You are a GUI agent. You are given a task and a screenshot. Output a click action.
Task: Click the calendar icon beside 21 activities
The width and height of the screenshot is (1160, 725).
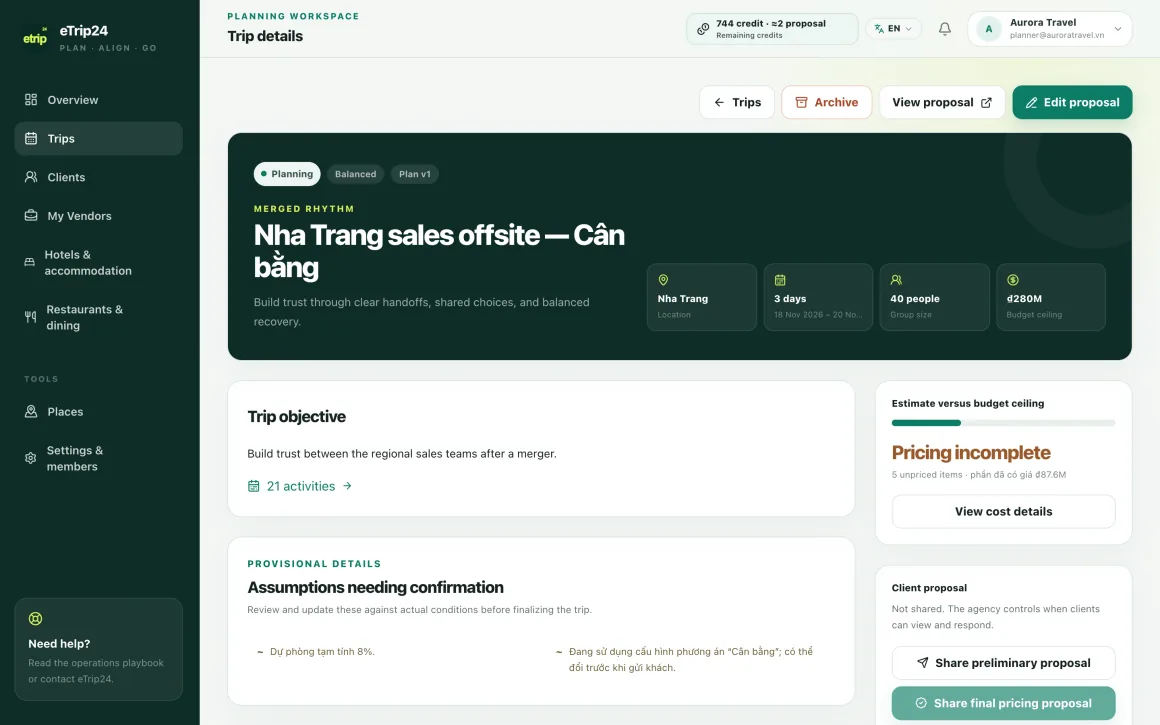[254, 486]
